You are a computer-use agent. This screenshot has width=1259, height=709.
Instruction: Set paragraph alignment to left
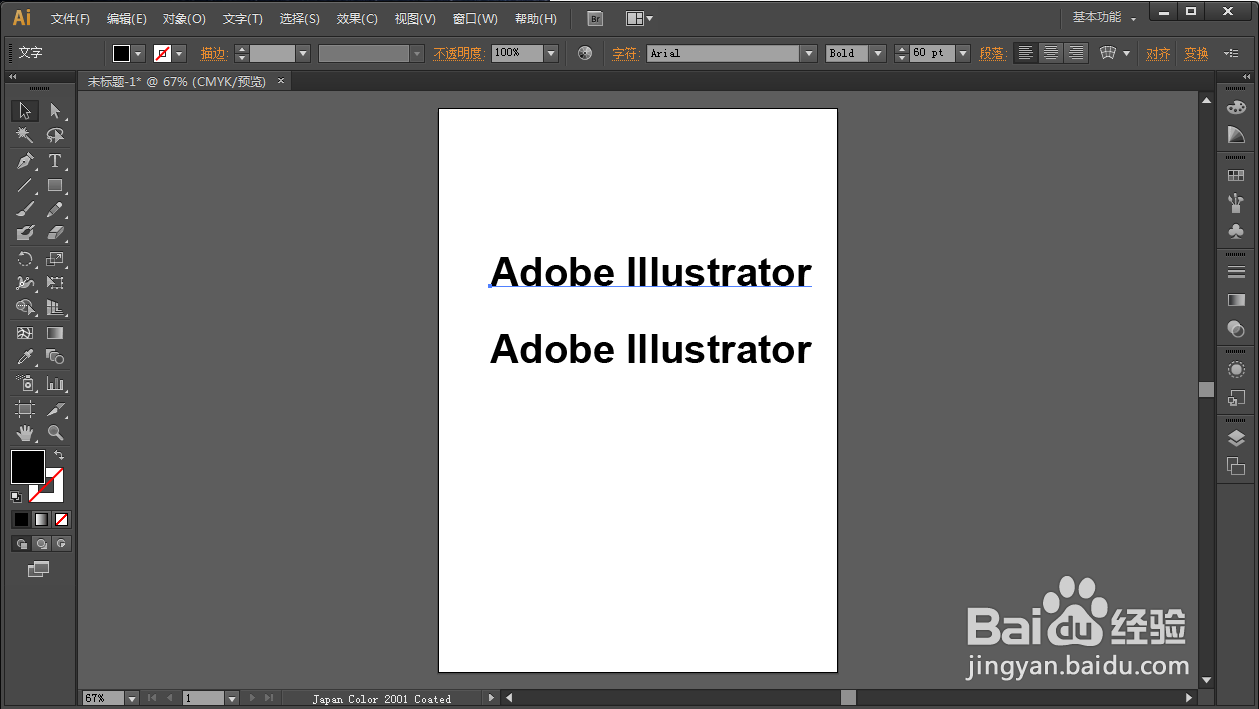(1026, 53)
